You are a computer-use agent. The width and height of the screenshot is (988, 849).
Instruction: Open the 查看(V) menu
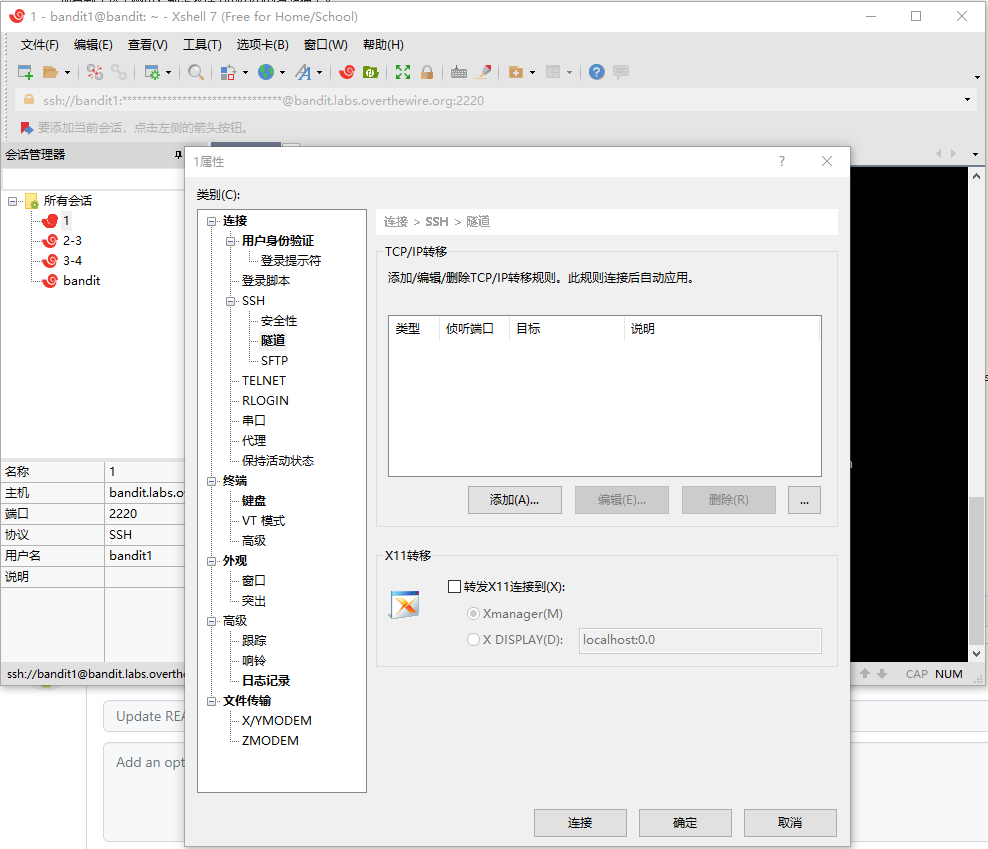[147, 45]
